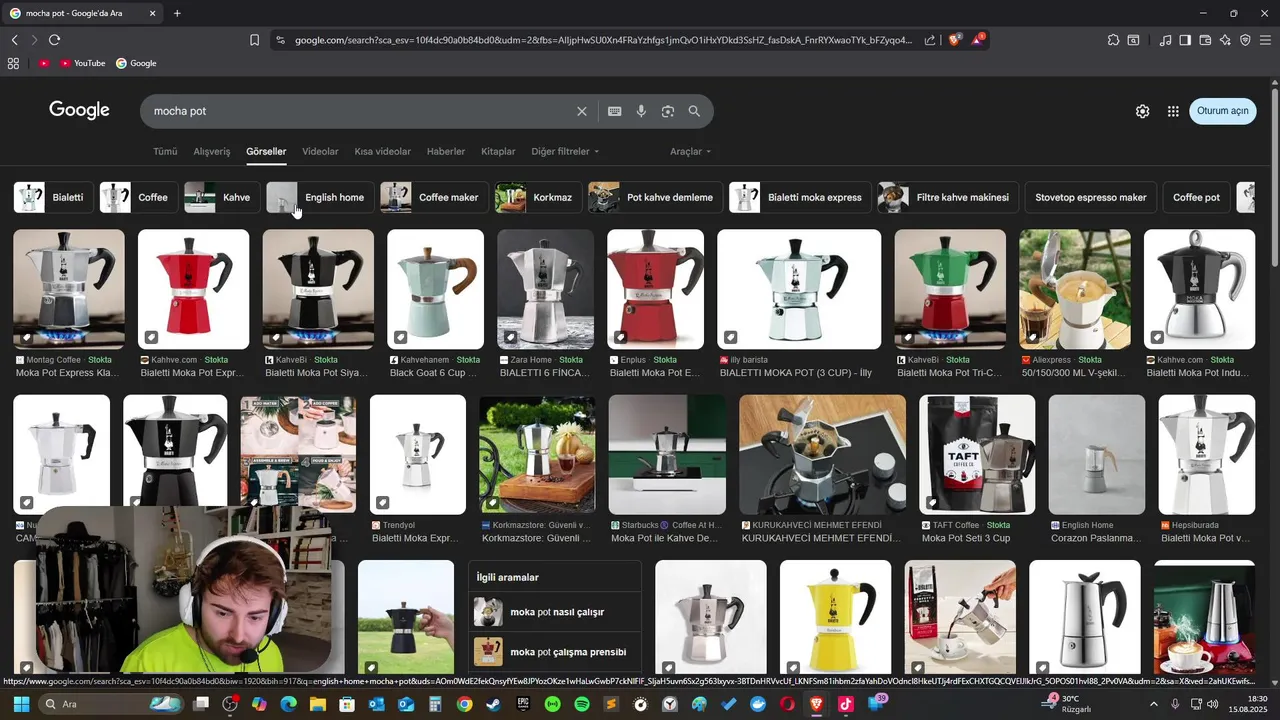
Task: Bookmark this page using the bookmark icon
Action: click(x=254, y=40)
